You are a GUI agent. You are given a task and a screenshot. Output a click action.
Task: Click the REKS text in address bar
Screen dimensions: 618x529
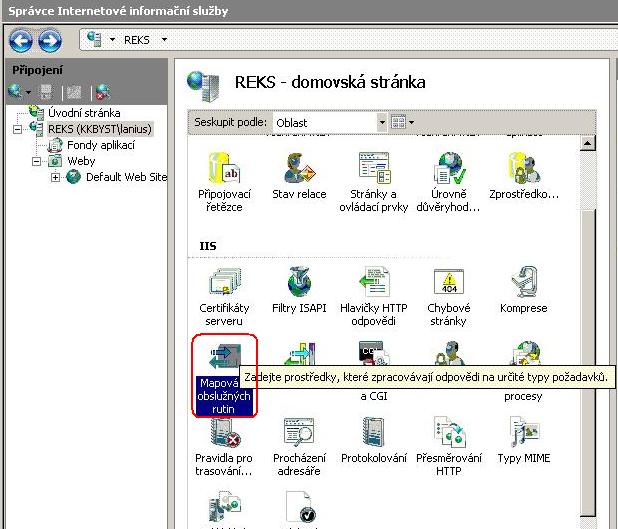(x=137, y=40)
